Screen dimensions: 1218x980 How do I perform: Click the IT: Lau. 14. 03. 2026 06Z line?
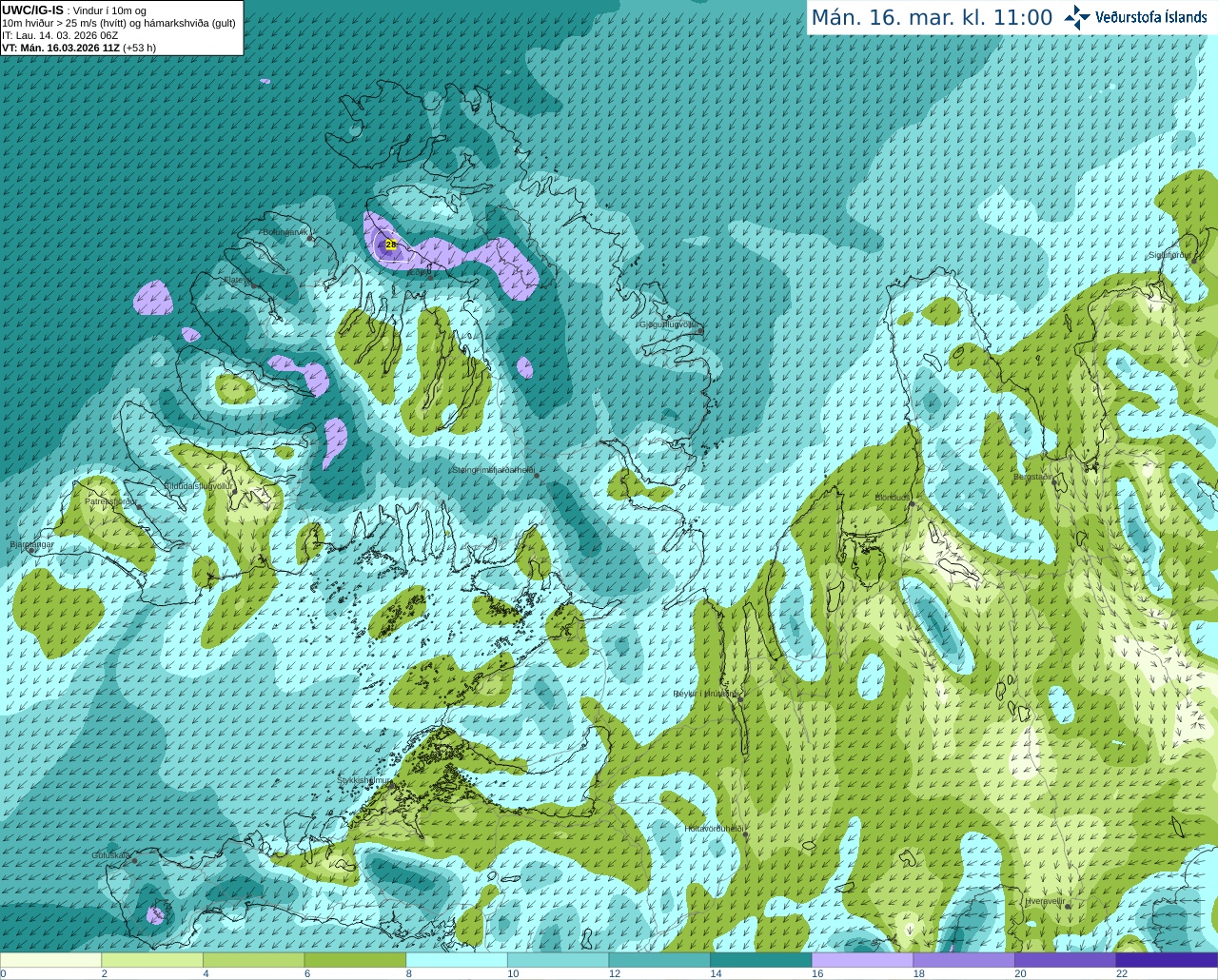point(60,35)
